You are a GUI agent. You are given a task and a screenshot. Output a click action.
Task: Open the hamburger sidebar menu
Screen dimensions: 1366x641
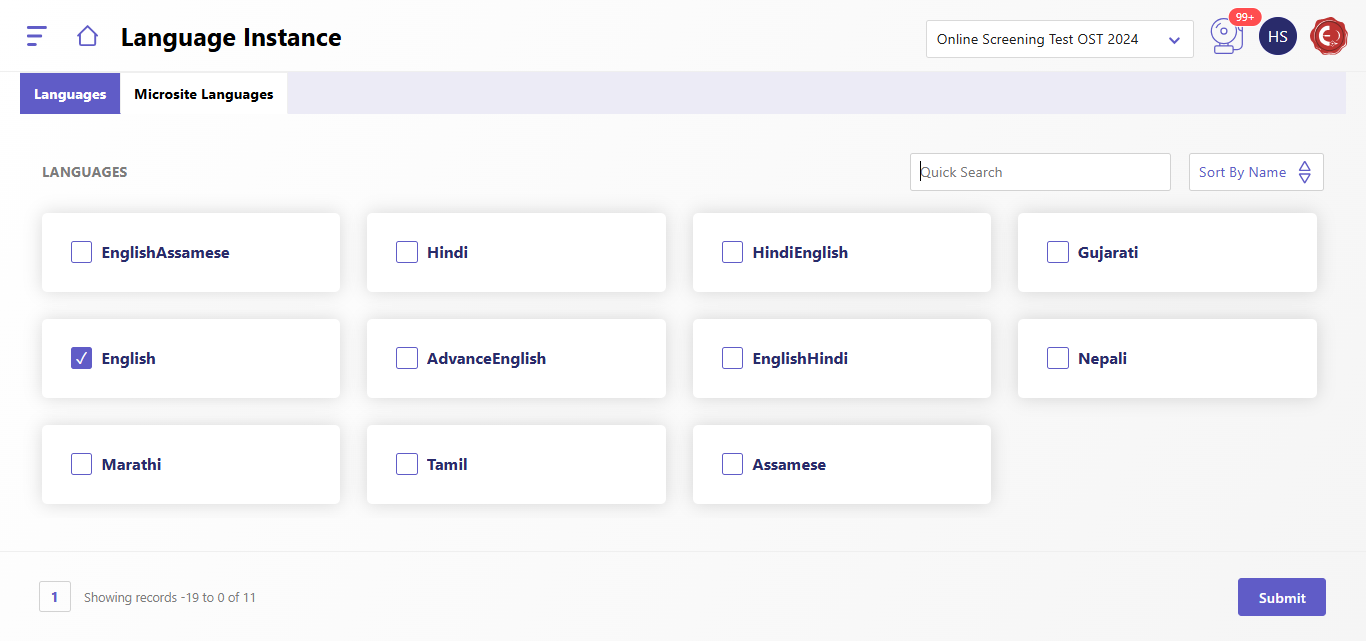(x=36, y=37)
